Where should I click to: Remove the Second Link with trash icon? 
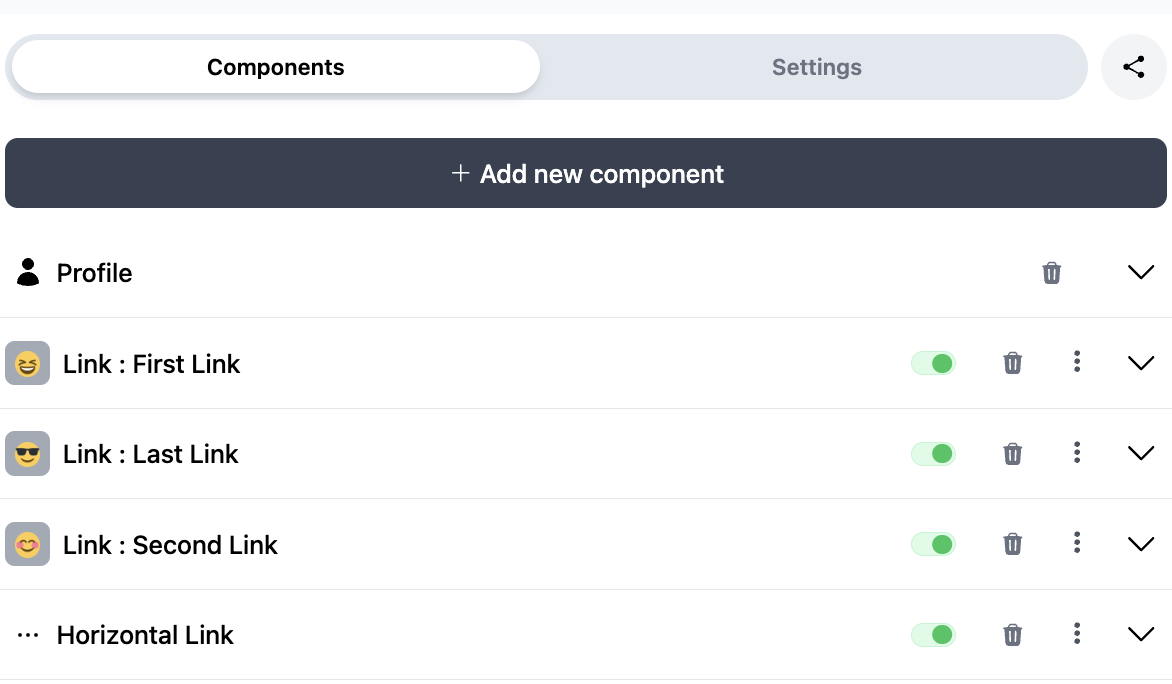(1012, 544)
